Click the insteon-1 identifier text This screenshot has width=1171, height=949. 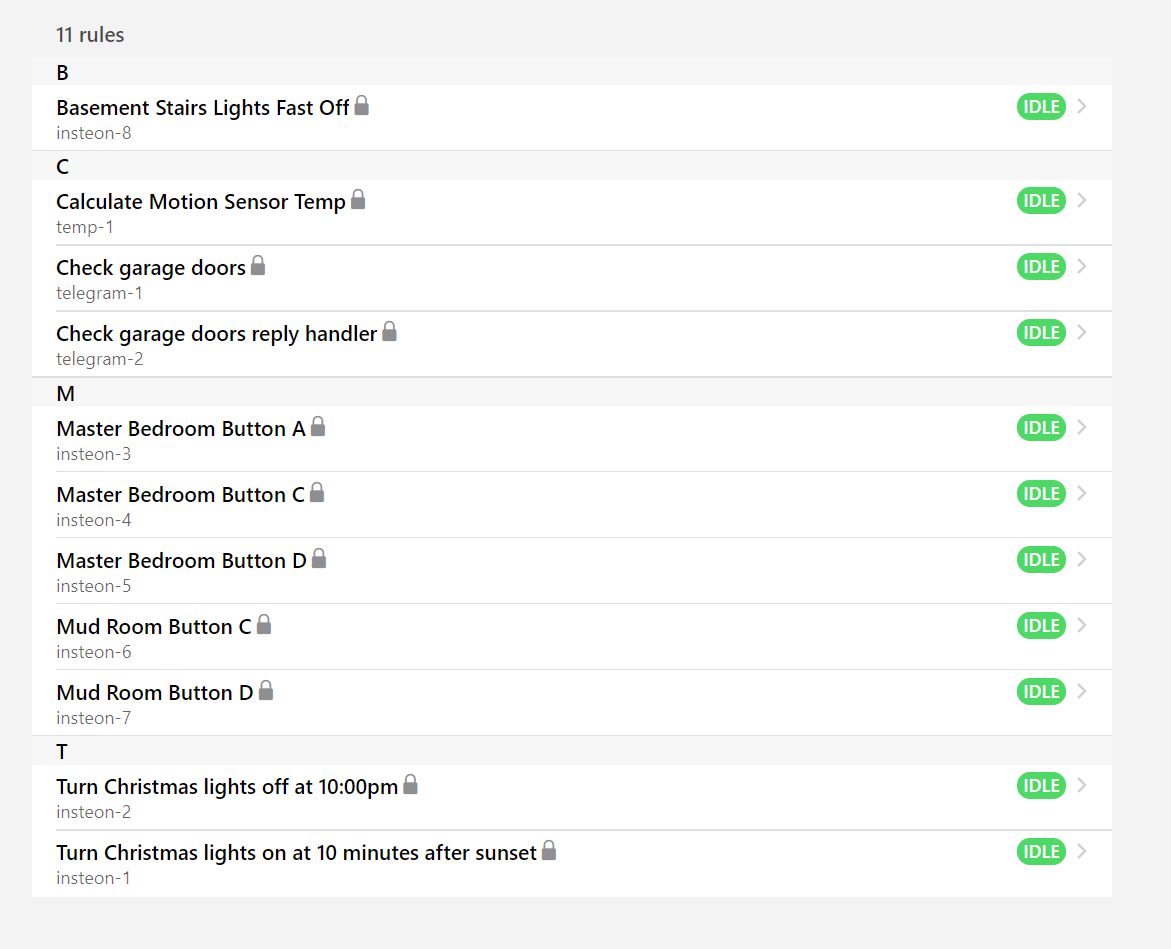[93, 877]
